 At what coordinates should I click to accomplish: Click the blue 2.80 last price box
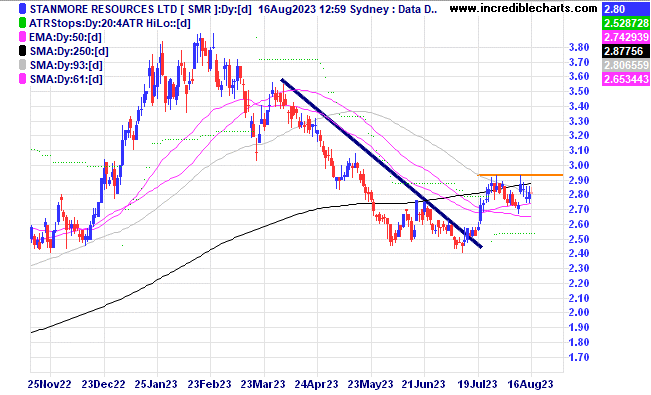626,9
